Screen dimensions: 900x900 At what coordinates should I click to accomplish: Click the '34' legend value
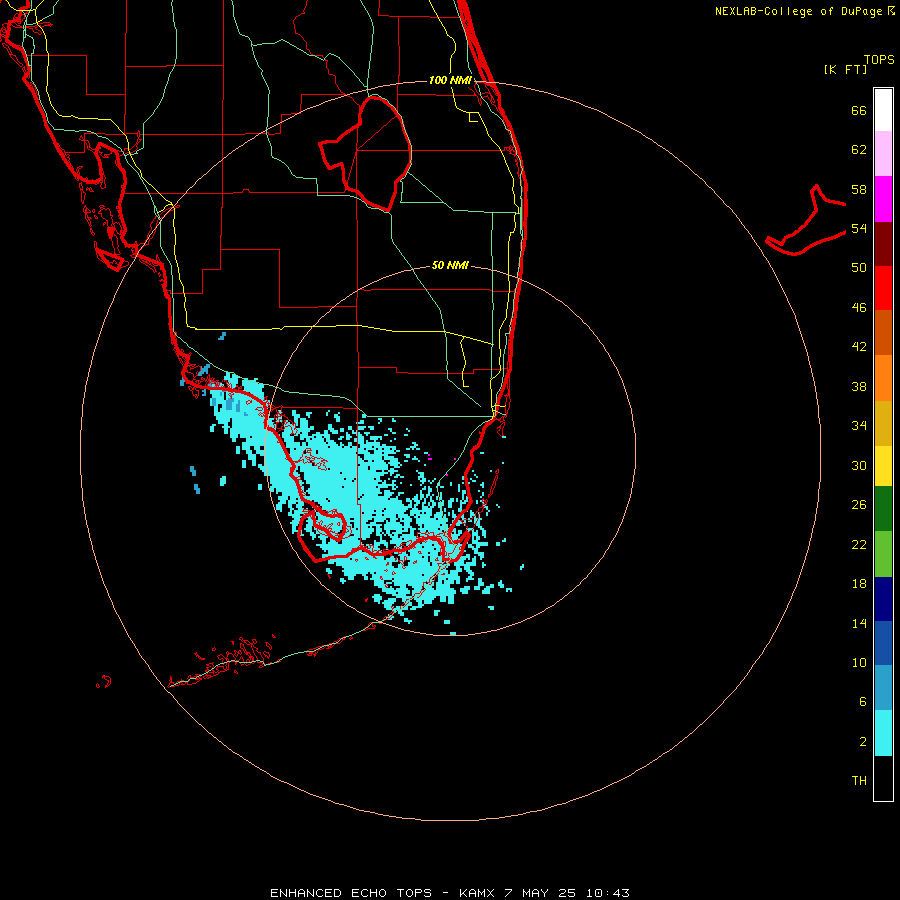point(859,425)
